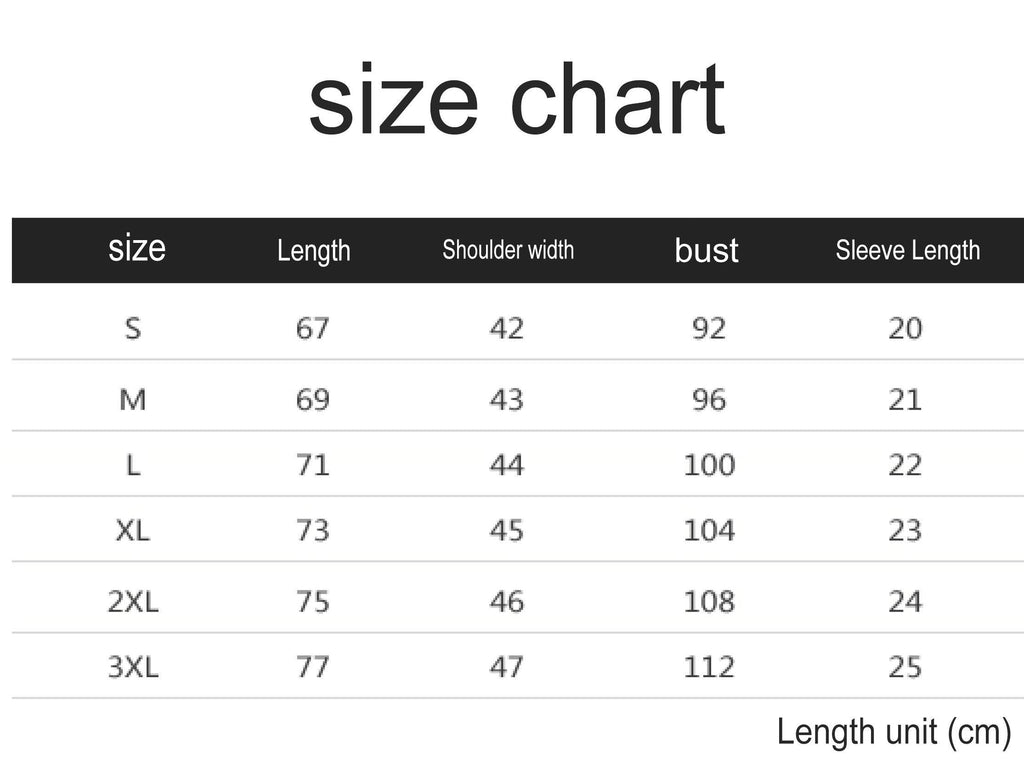Click the '2XL' size row label

(133, 602)
